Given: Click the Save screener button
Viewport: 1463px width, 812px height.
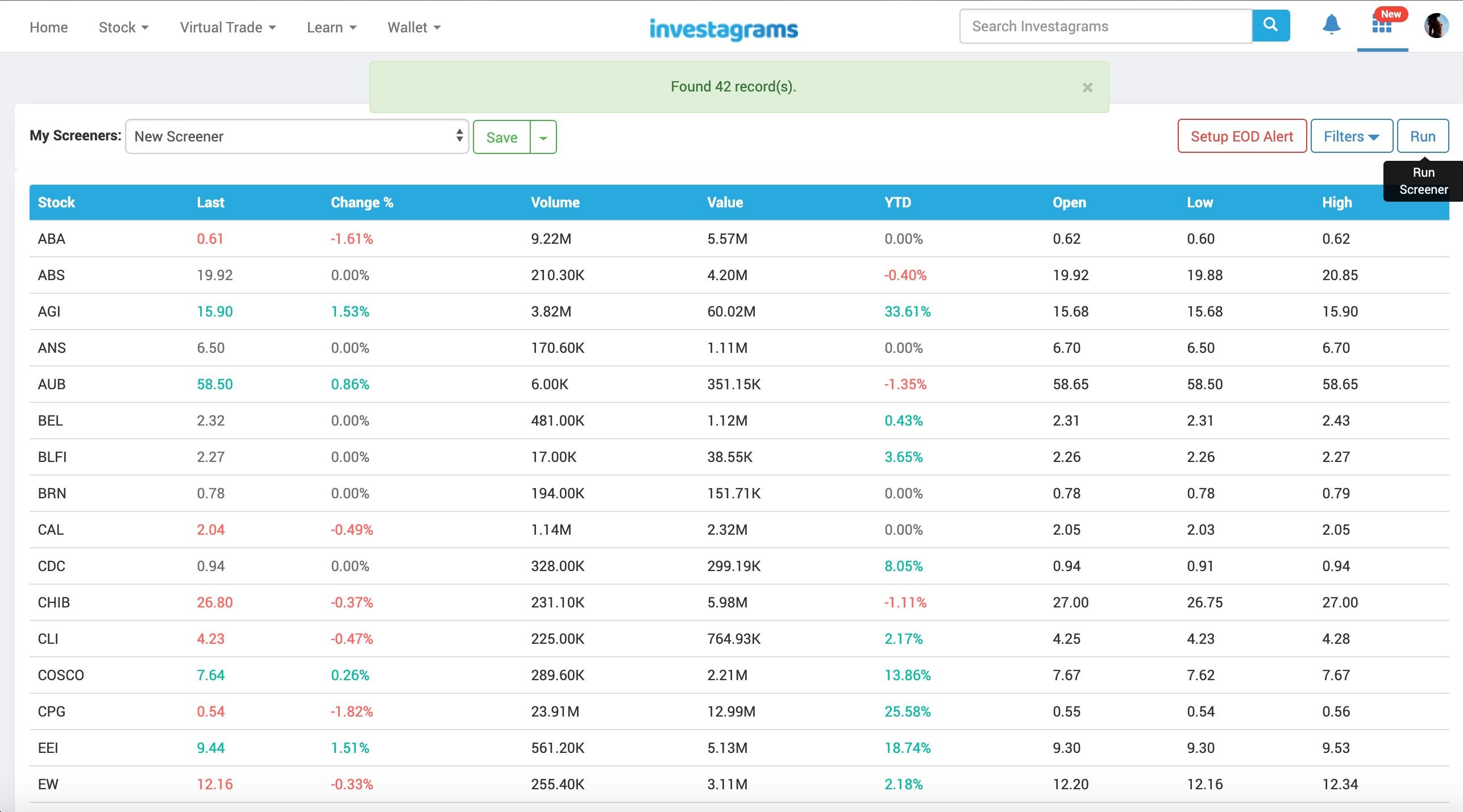Looking at the screenshot, I should coord(502,137).
